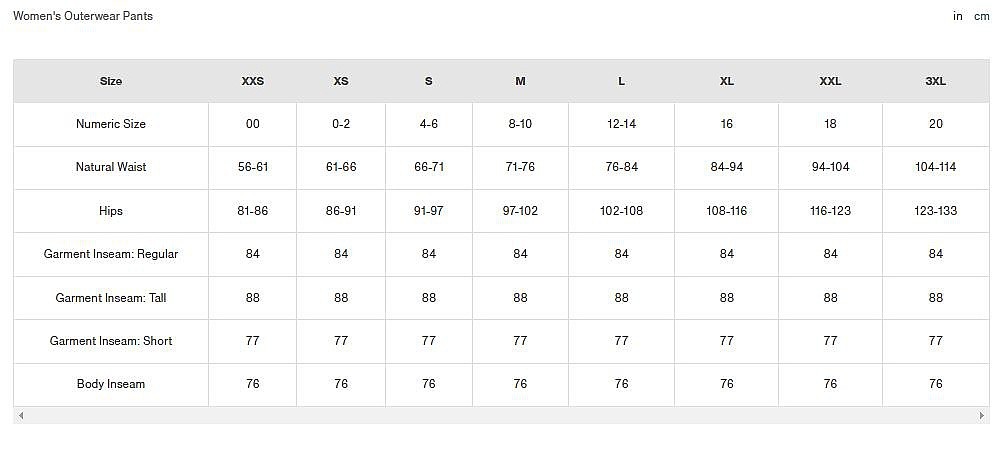Click the Women's Outerwear Pants title
The height and width of the screenshot is (451, 1005).
[x=83, y=16]
